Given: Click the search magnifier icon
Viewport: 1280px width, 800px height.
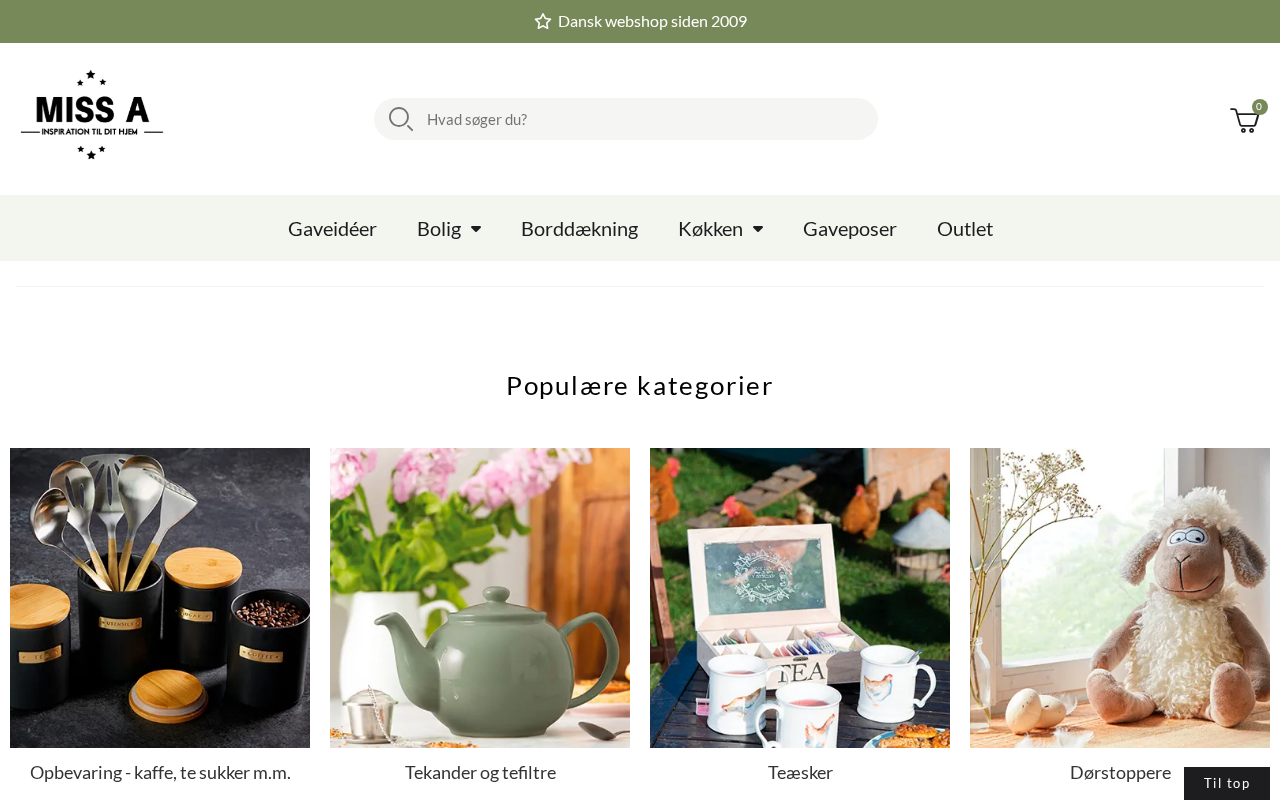Looking at the screenshot, I should click(401, 119).
